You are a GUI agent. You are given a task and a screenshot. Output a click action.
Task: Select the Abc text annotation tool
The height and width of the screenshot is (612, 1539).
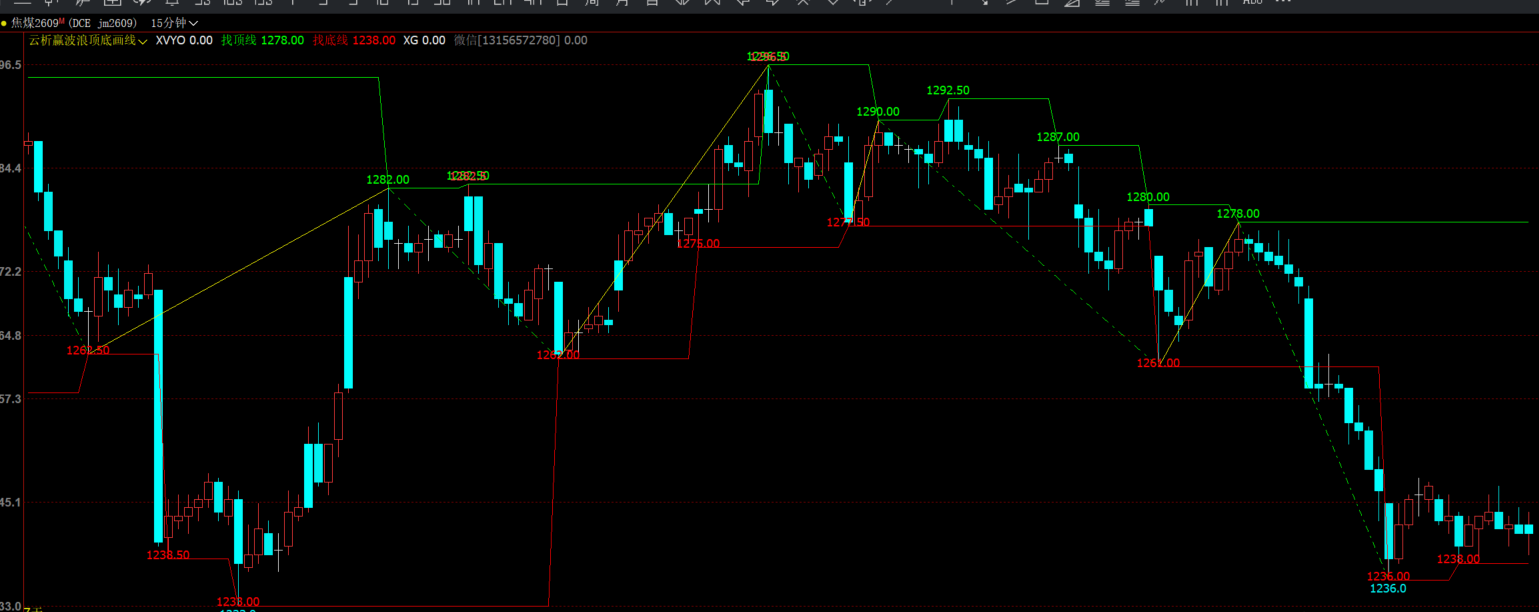(1252, 3)
